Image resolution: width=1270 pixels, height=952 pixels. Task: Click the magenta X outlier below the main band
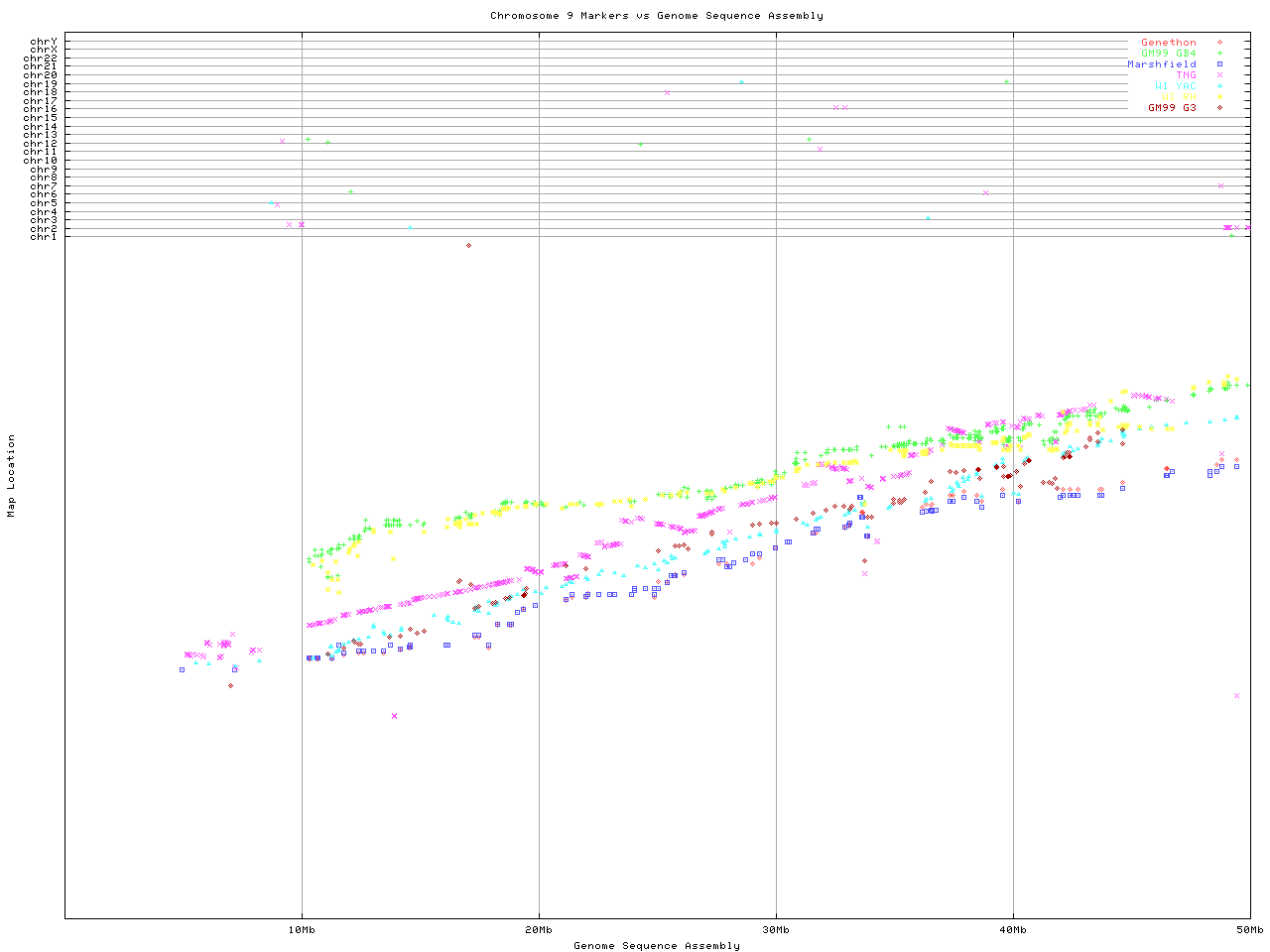point(394,716)
